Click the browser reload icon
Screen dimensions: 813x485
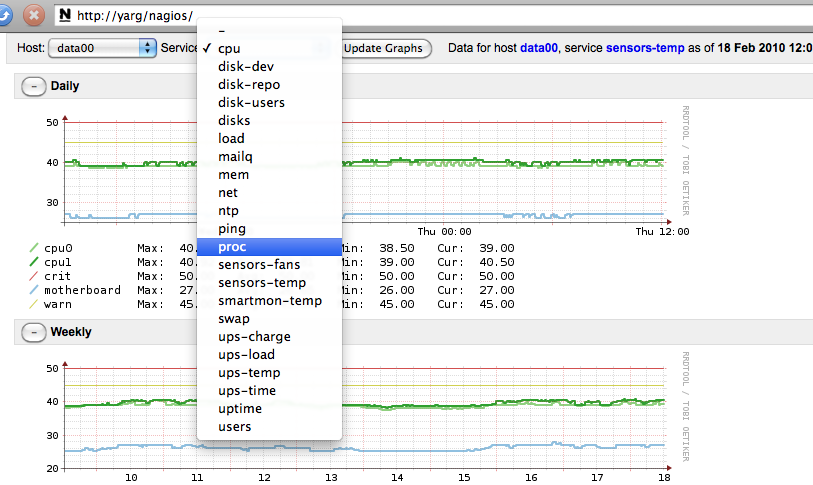[x=4, y=15]
